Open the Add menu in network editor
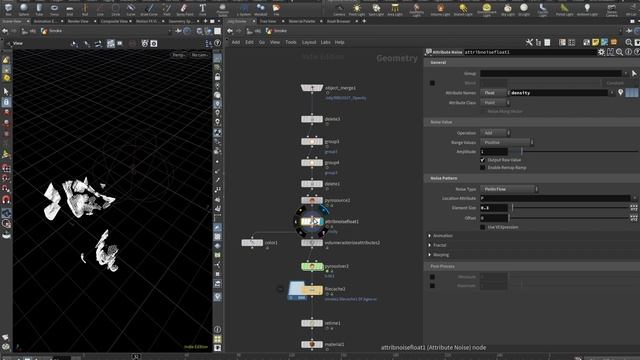The width and height of the screenshot is (640, 360). point(236,42)
